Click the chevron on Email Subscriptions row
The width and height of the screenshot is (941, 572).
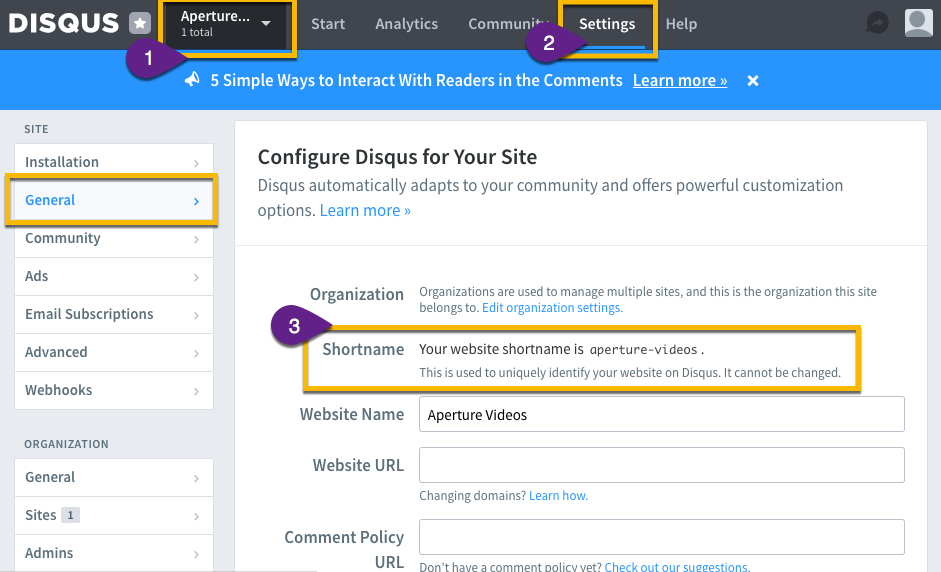pos(196,315)
